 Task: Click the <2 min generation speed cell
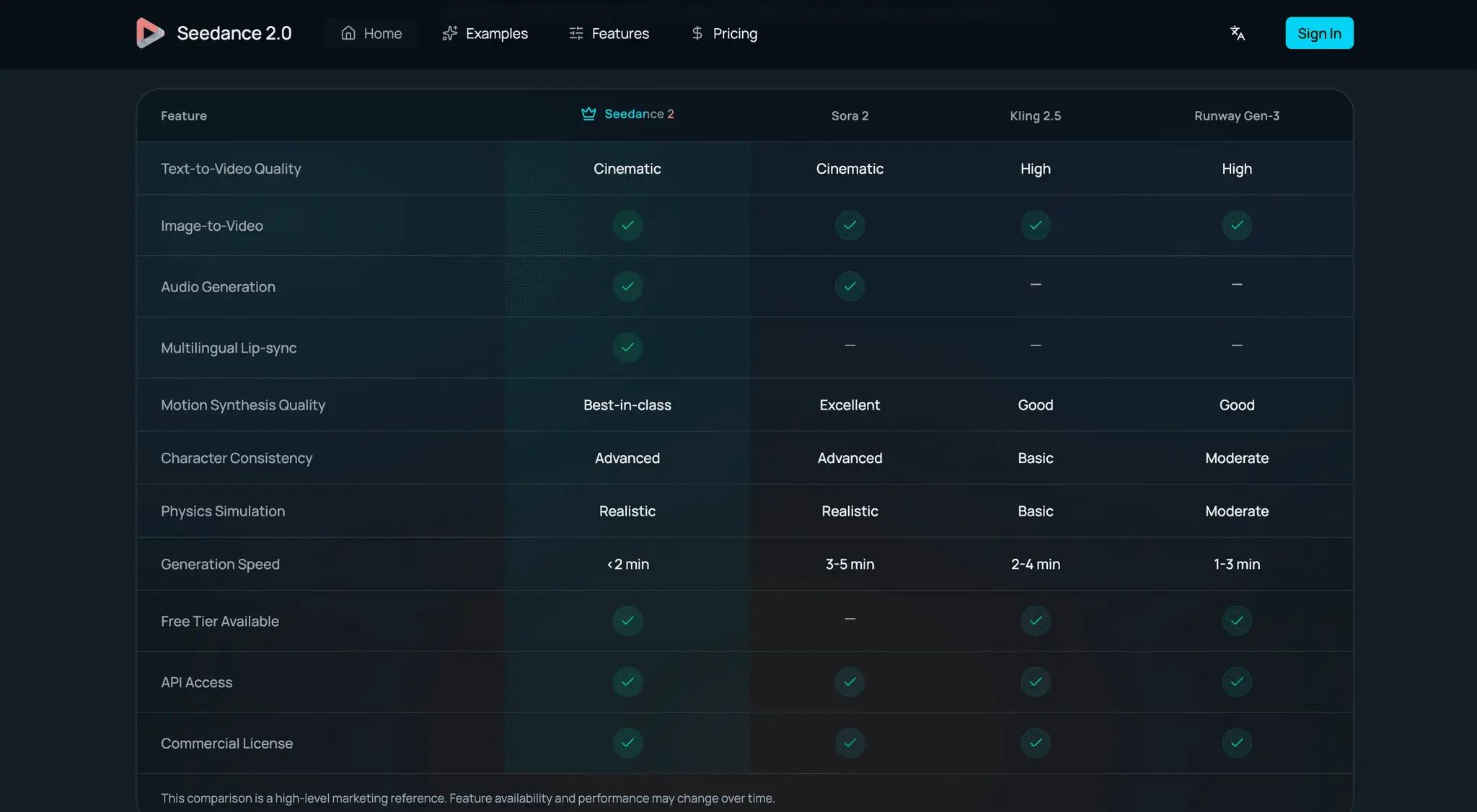(627, 565)
